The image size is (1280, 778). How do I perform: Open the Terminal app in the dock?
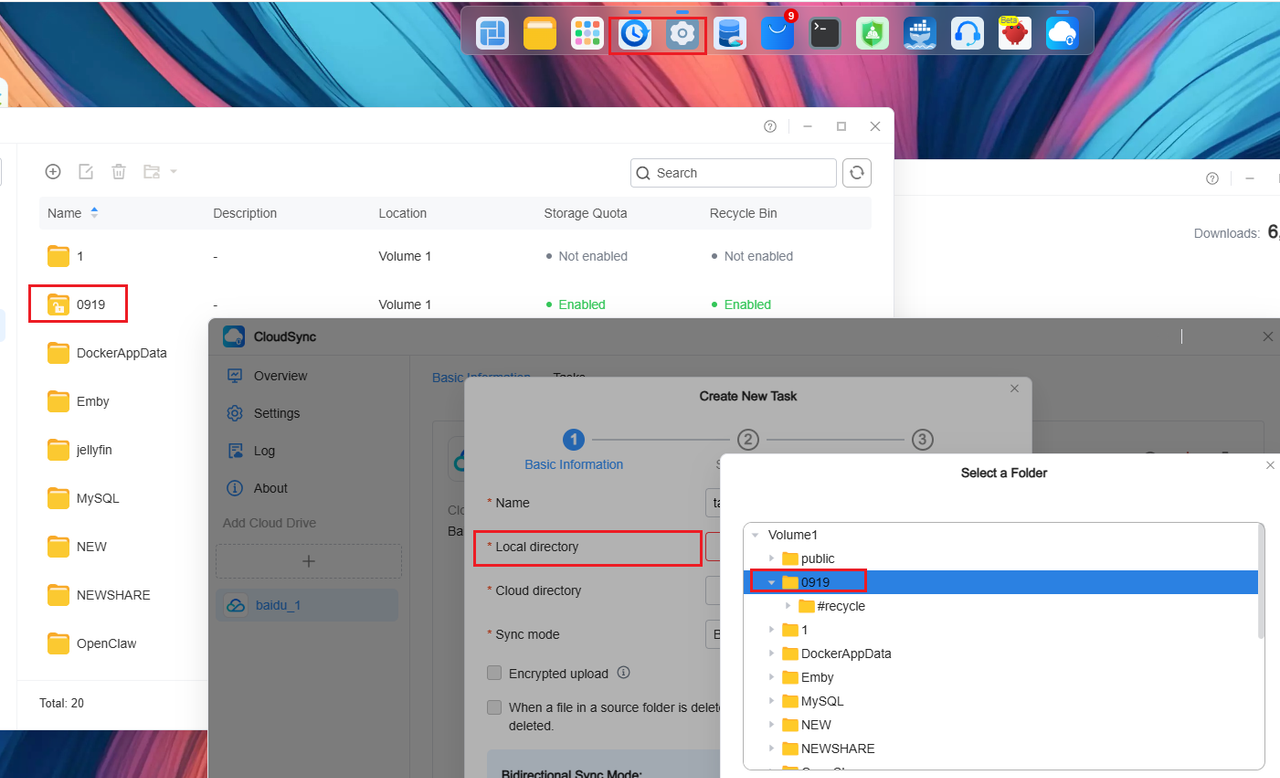point(824,33)
